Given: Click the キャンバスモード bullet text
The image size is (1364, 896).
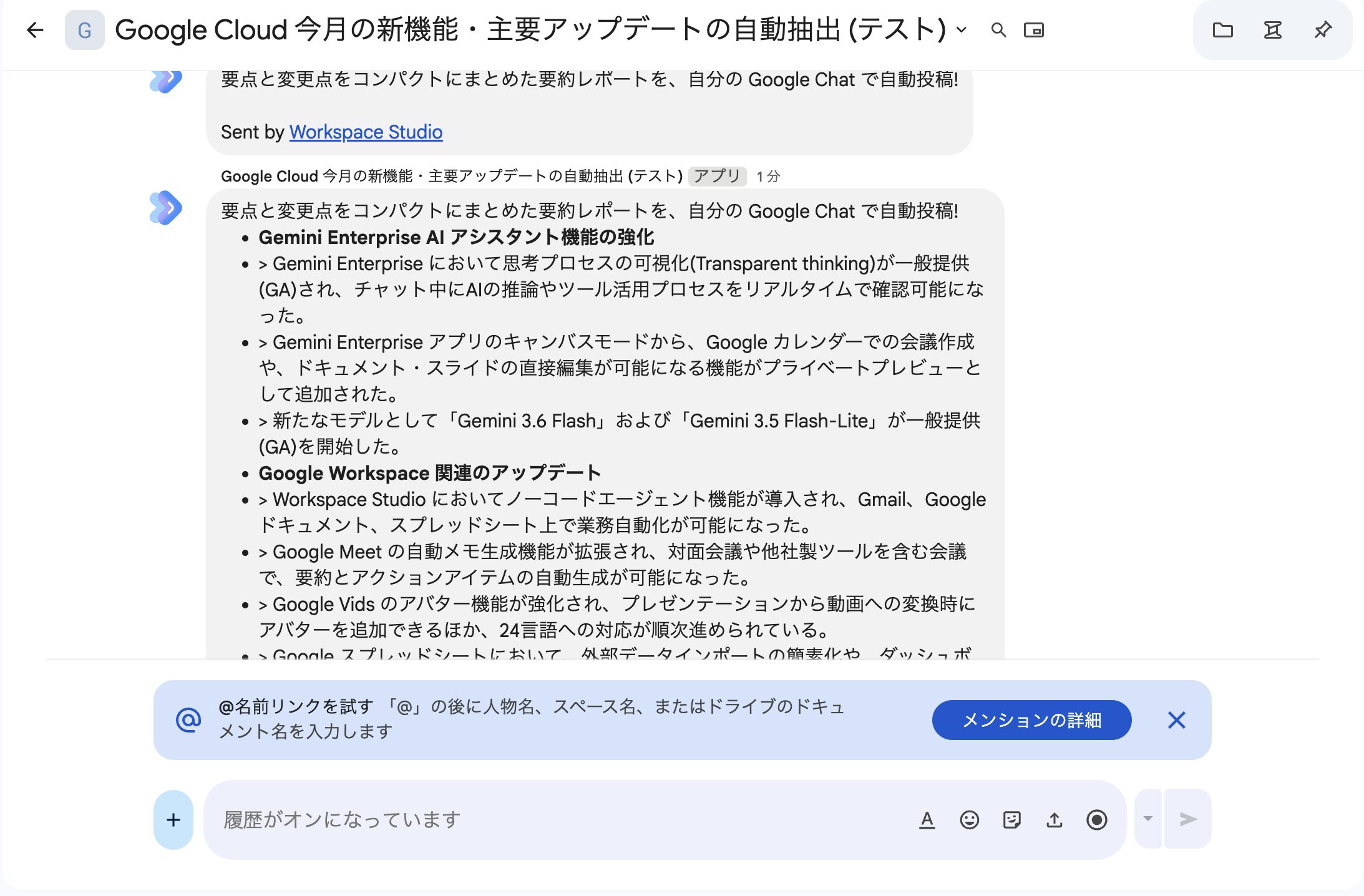Looking at the screenshot, I should coord(620,368).
